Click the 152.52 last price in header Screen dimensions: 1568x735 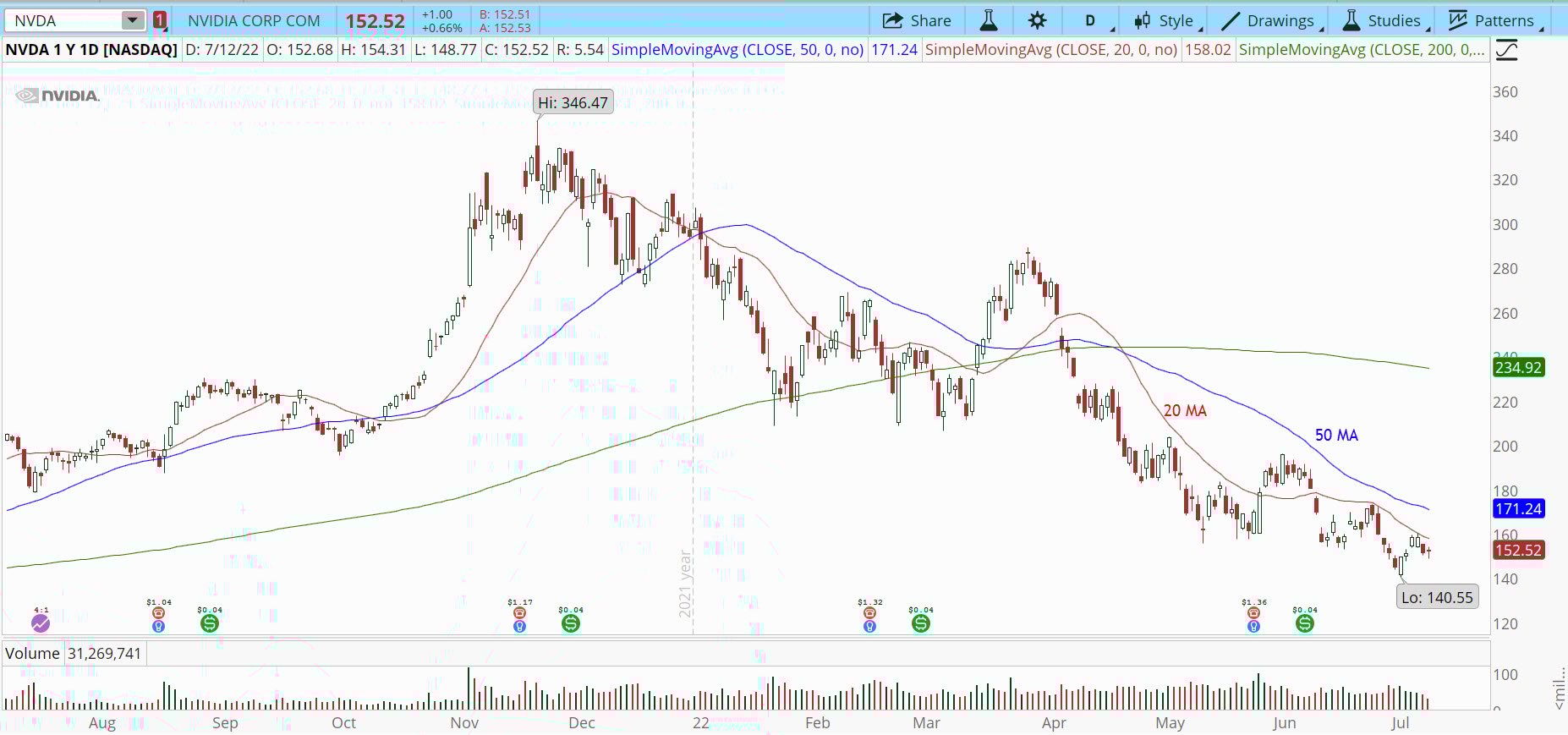click(375, 21)
